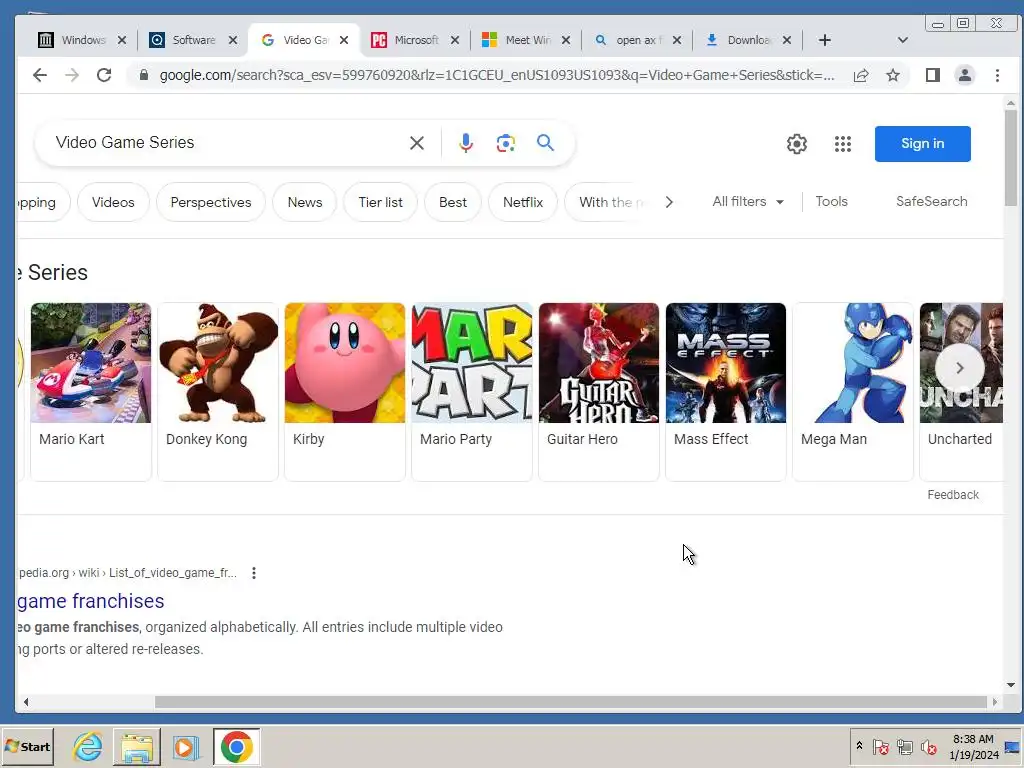
Task: Clear the Google search box
Action: pos(417,143)
